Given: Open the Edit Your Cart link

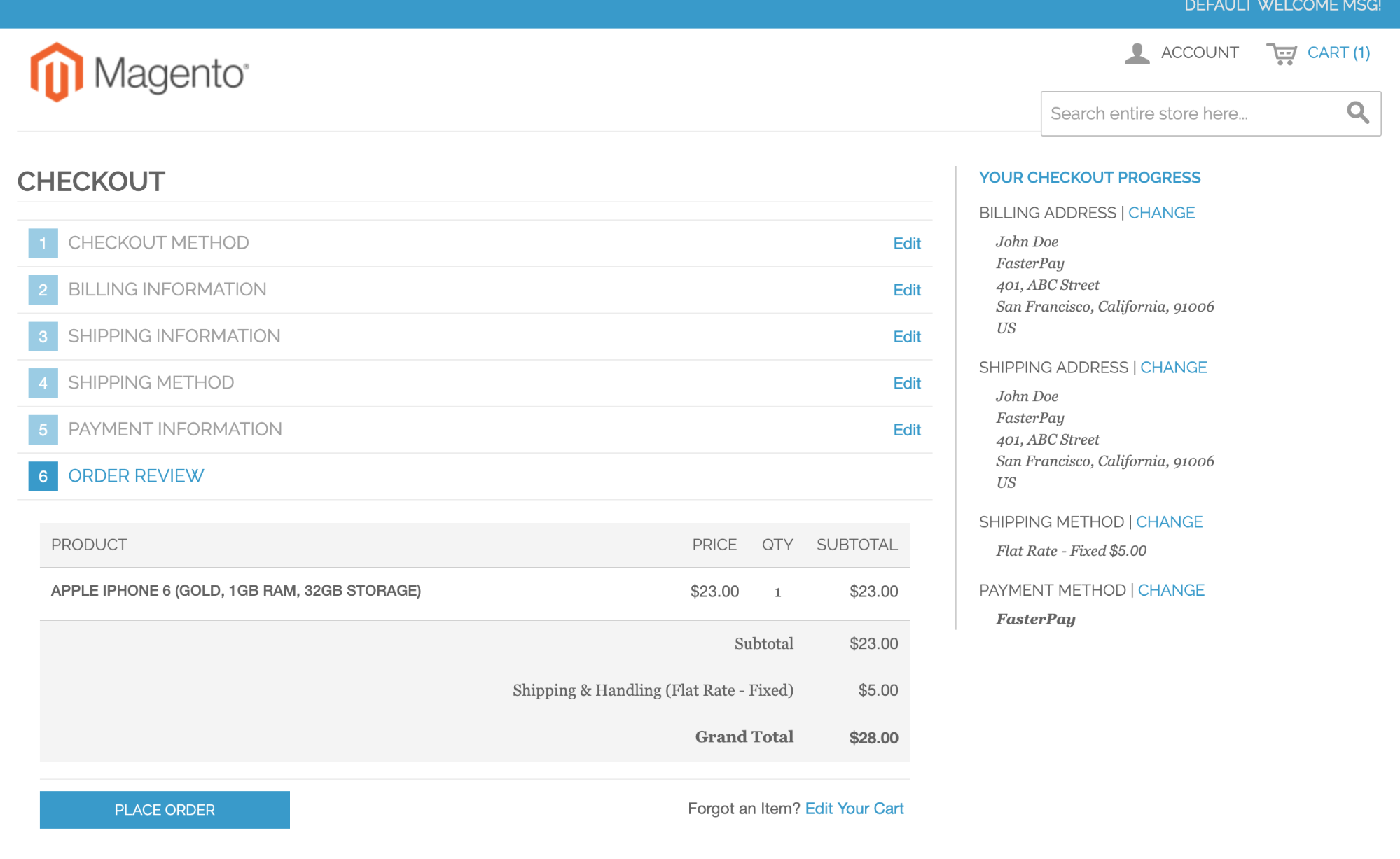Looking at the screenshot, I should [x=854, y=809].
